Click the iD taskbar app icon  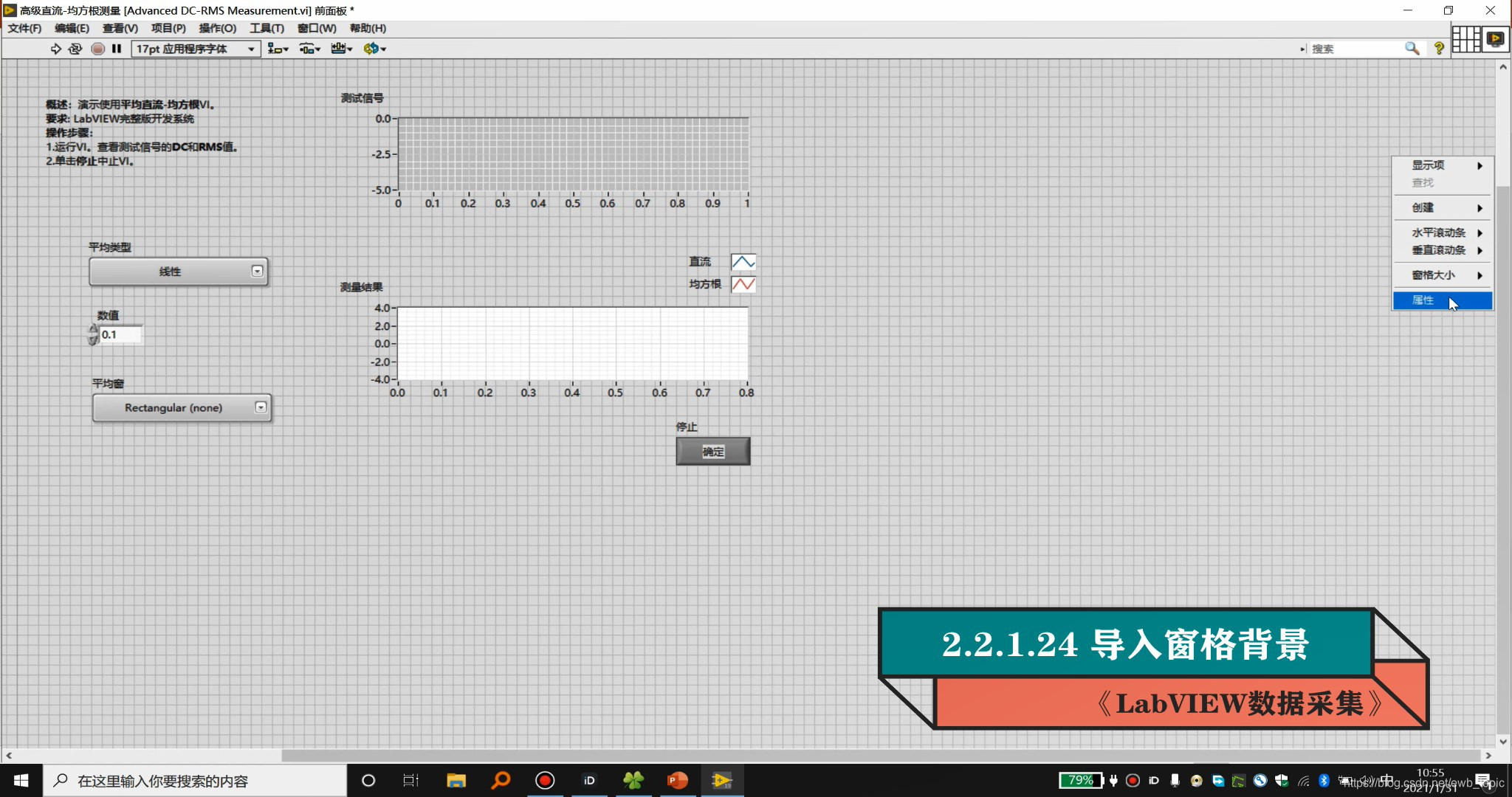pyautogui.click(x=589, y=781)
